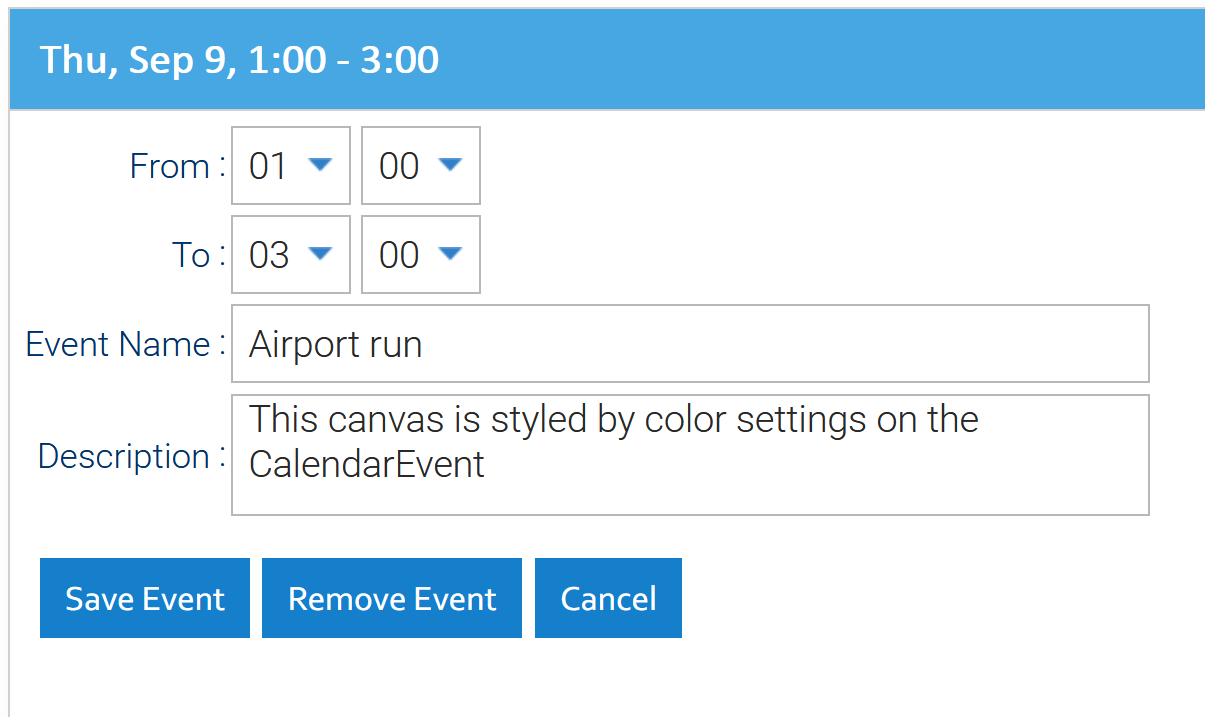Click the 'Airport run' text in Event Name
The width and height of the screenshot is (1205, 717).
pyautogui.click(x=335, y=344)
